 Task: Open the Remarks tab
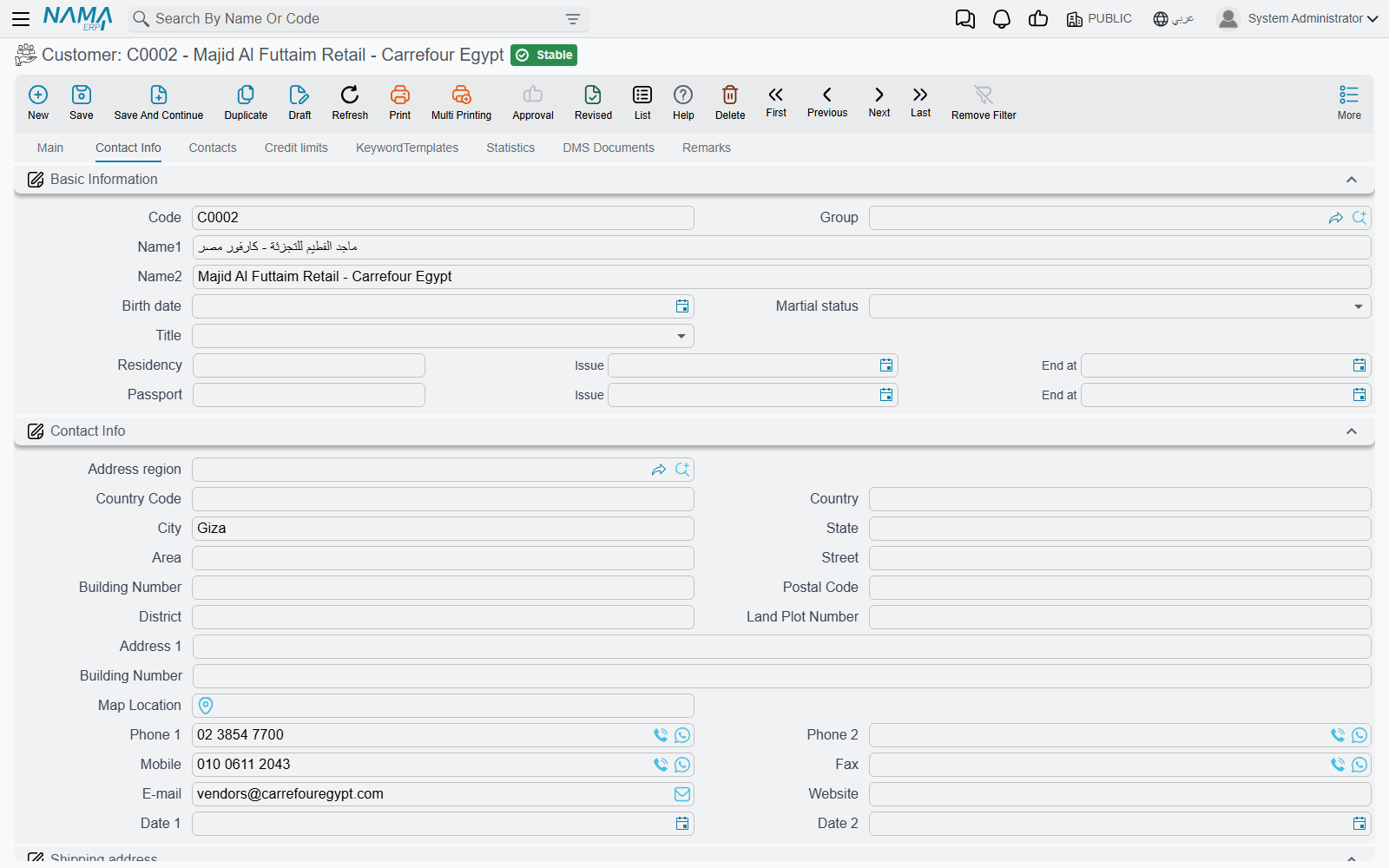pyautogui.click(x=707, y=148)
